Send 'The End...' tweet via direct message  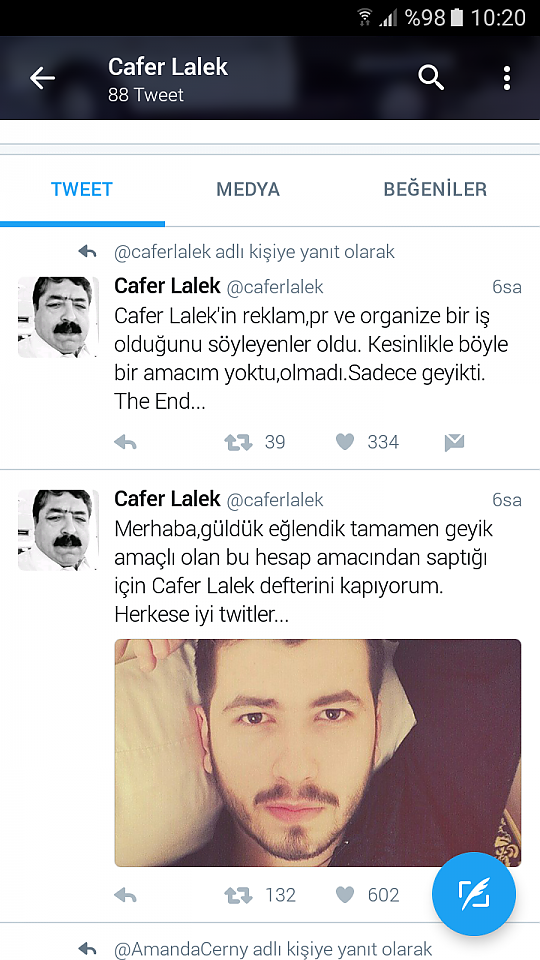tap(454, 442)
